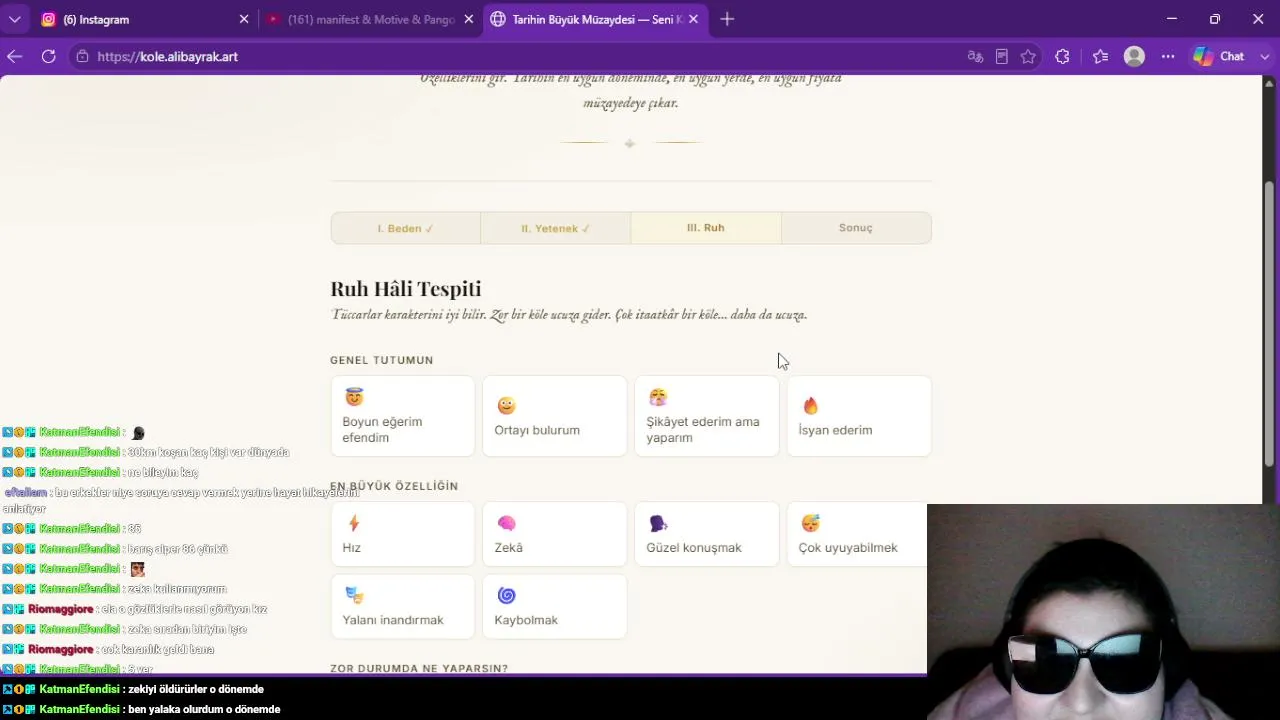The height and width of the screenshot is (720, 1280).
Task: Pick the Yalanı inandırmak option
Action: 402,606
